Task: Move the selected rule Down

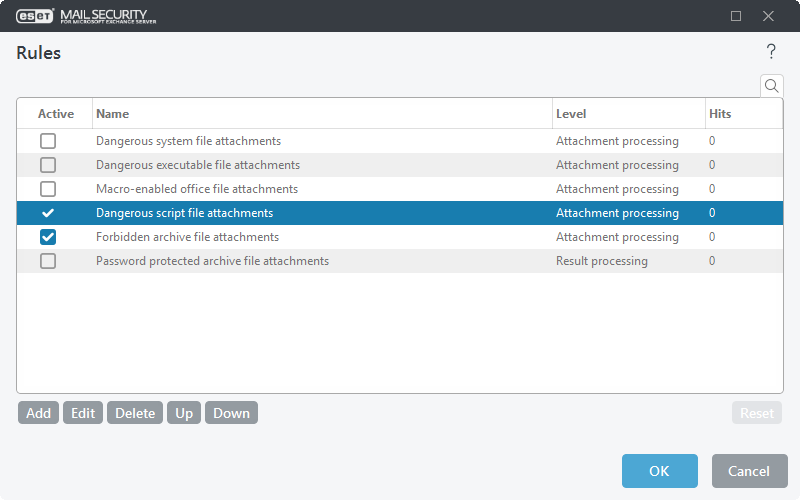Action: (x=231, y=413)
